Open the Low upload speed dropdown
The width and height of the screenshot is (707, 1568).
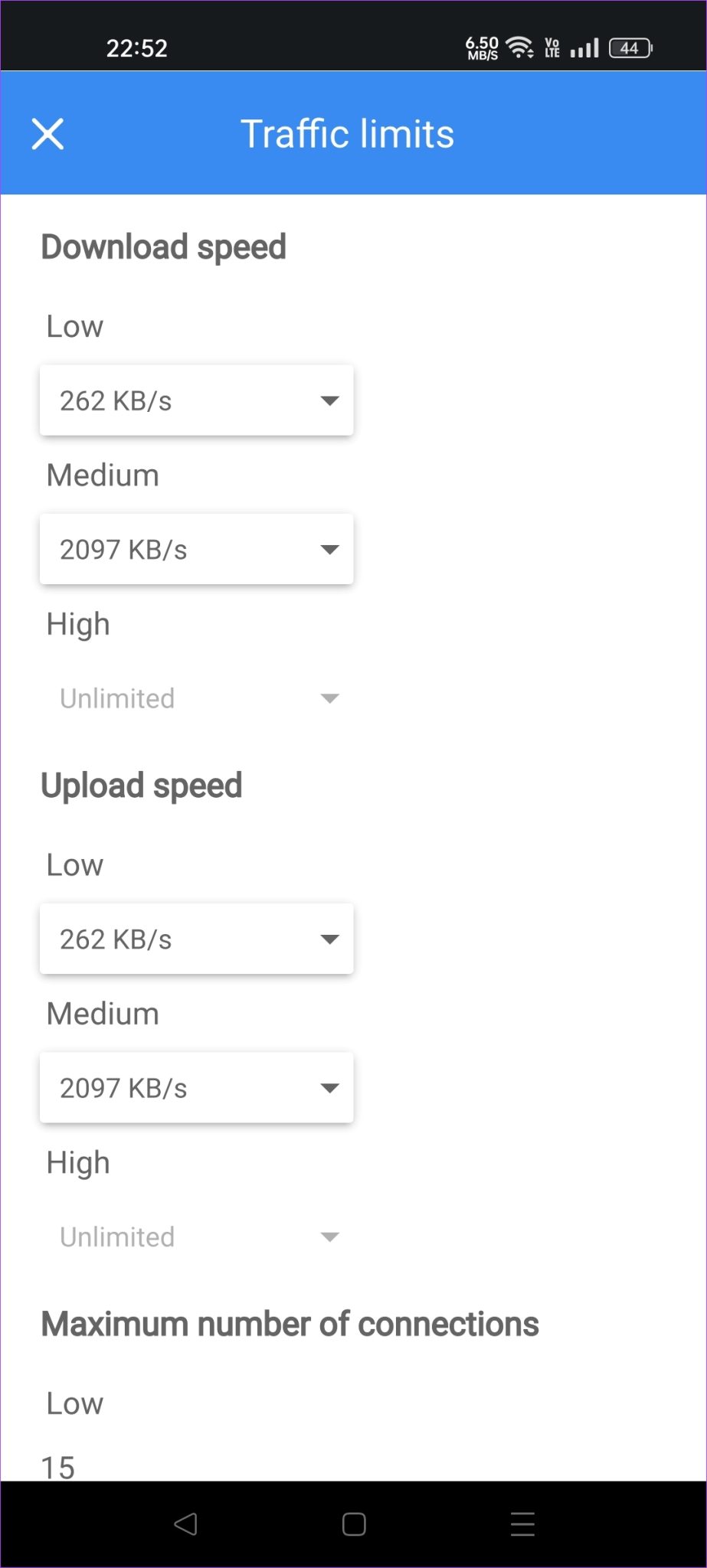tap(196, 939)
